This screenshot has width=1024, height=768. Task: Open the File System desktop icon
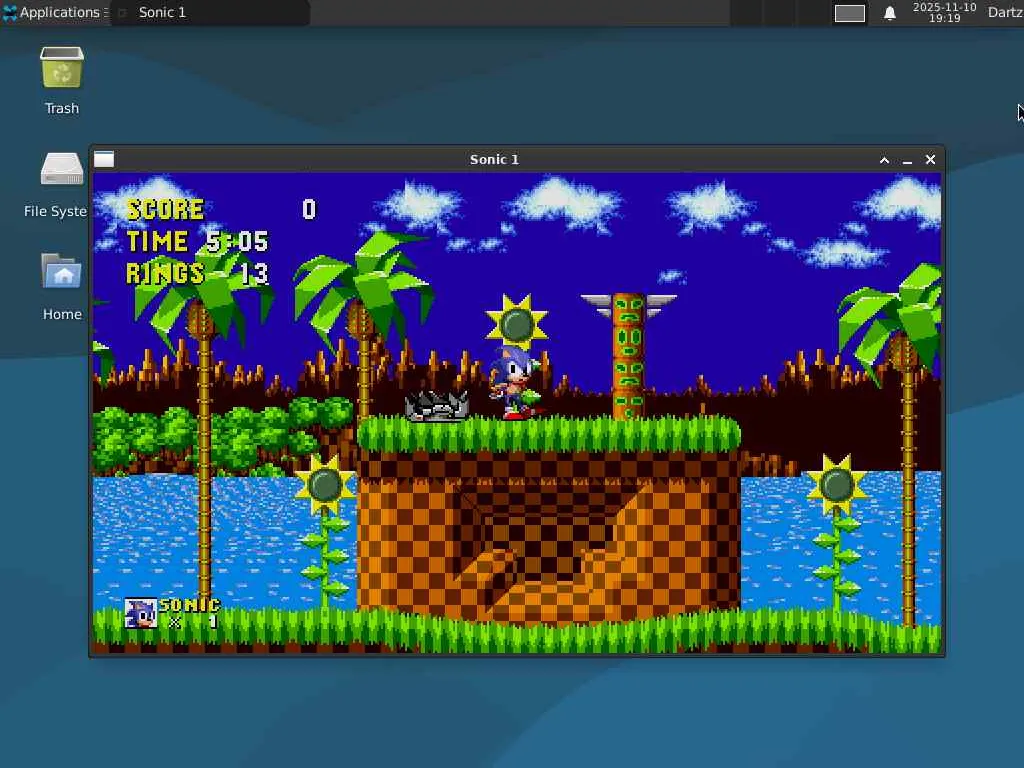[x=56, y=184]
